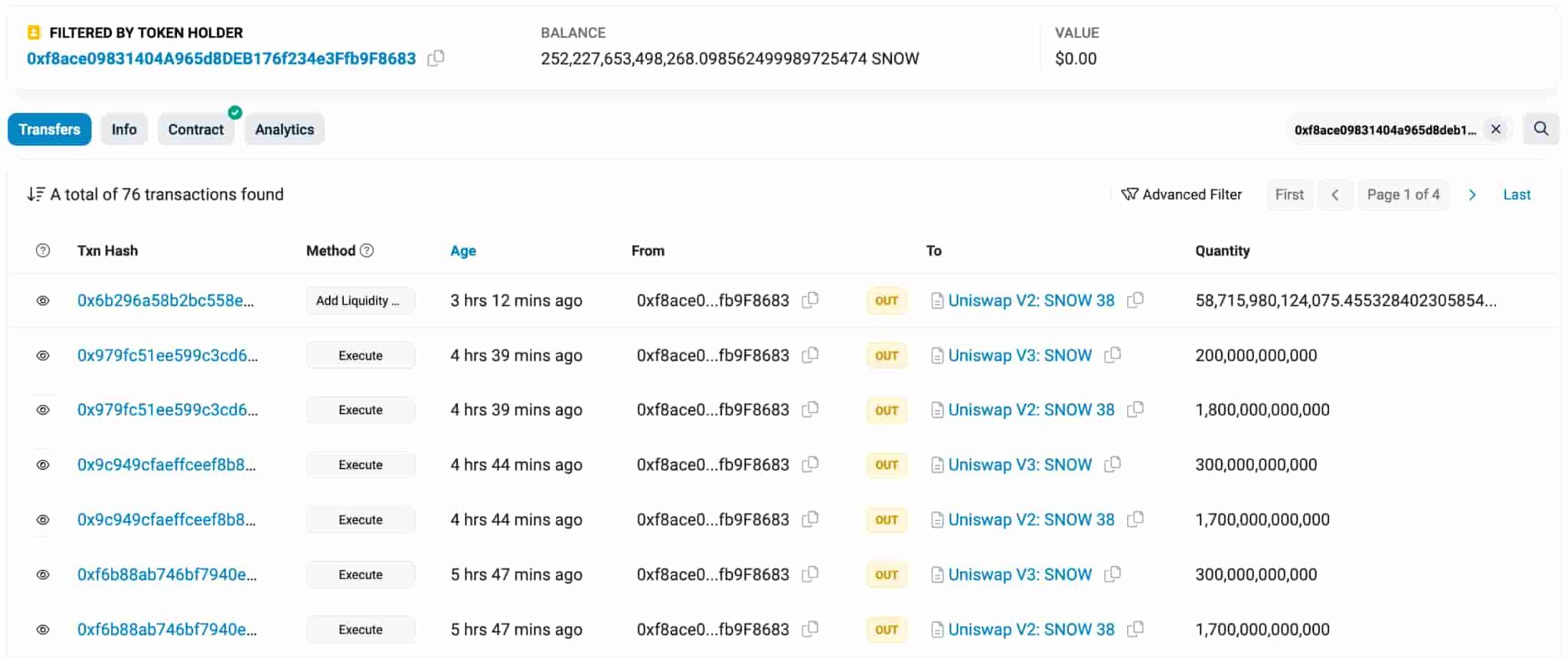Viewport: 1568px width, 658px height.
Task: Click the Method column help icon
Action: point(367,250)
